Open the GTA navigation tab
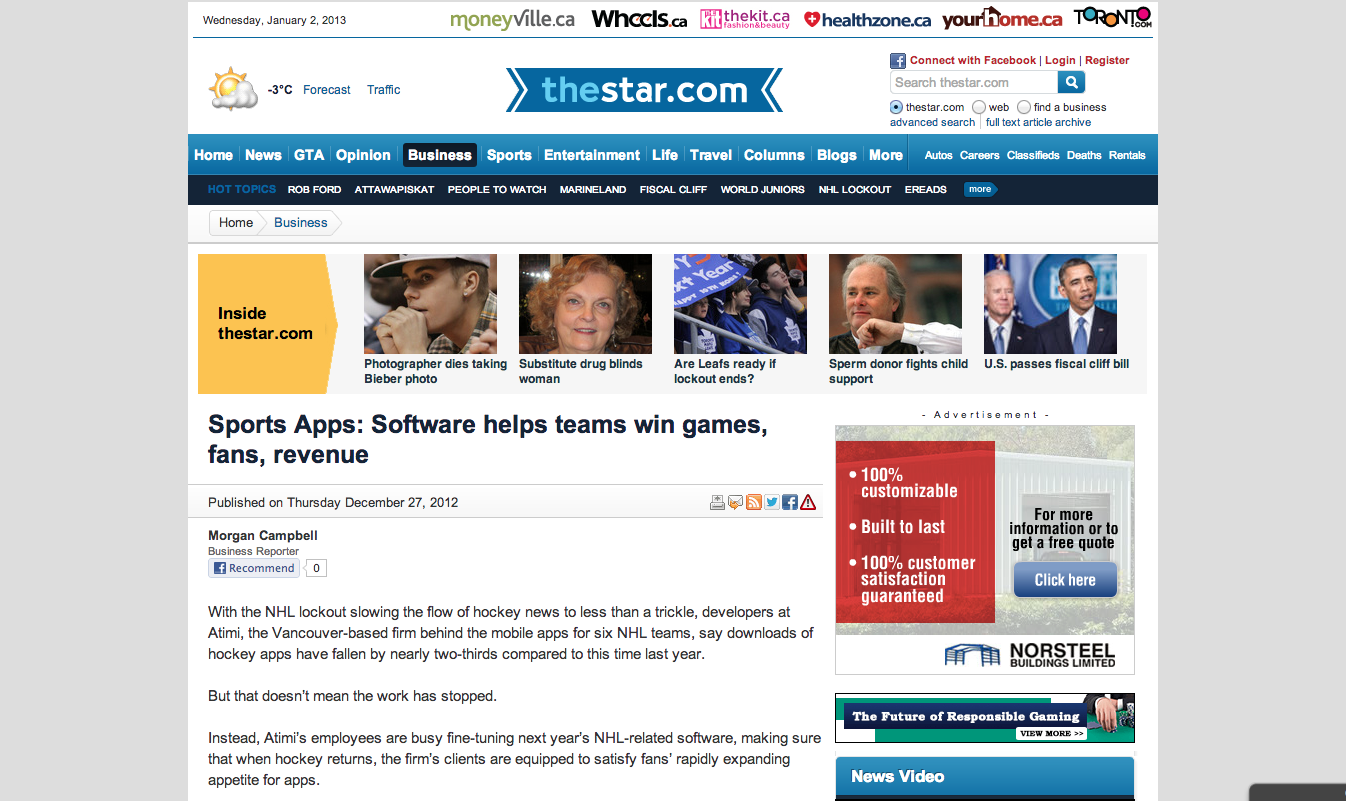Viewport: 1346px width, 801px height. (309, 155)
